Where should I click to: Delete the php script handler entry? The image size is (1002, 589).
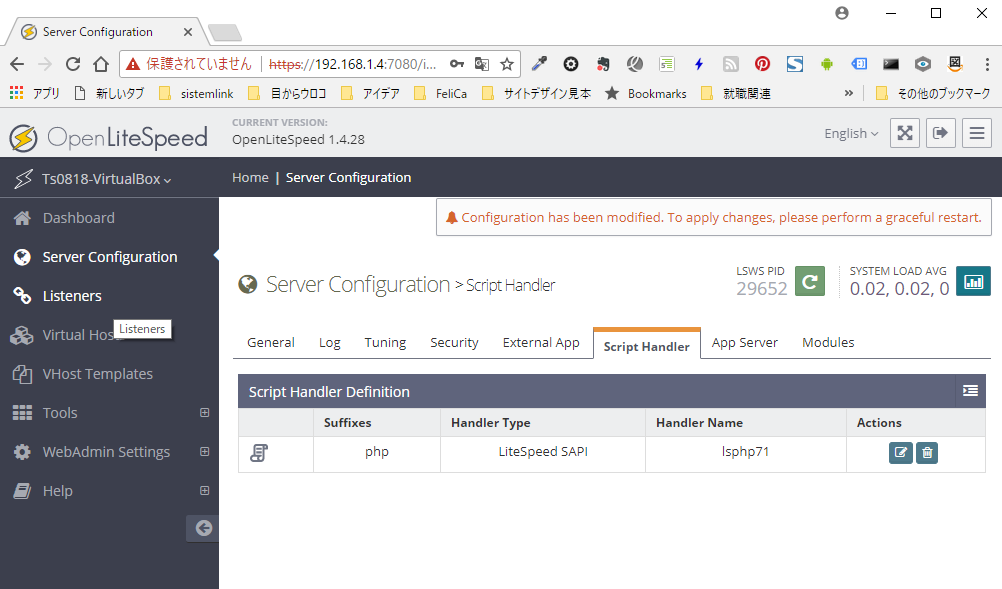927,453
